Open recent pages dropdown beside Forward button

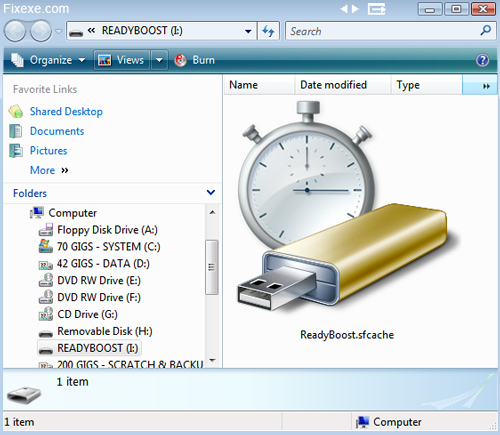[59, 31]
